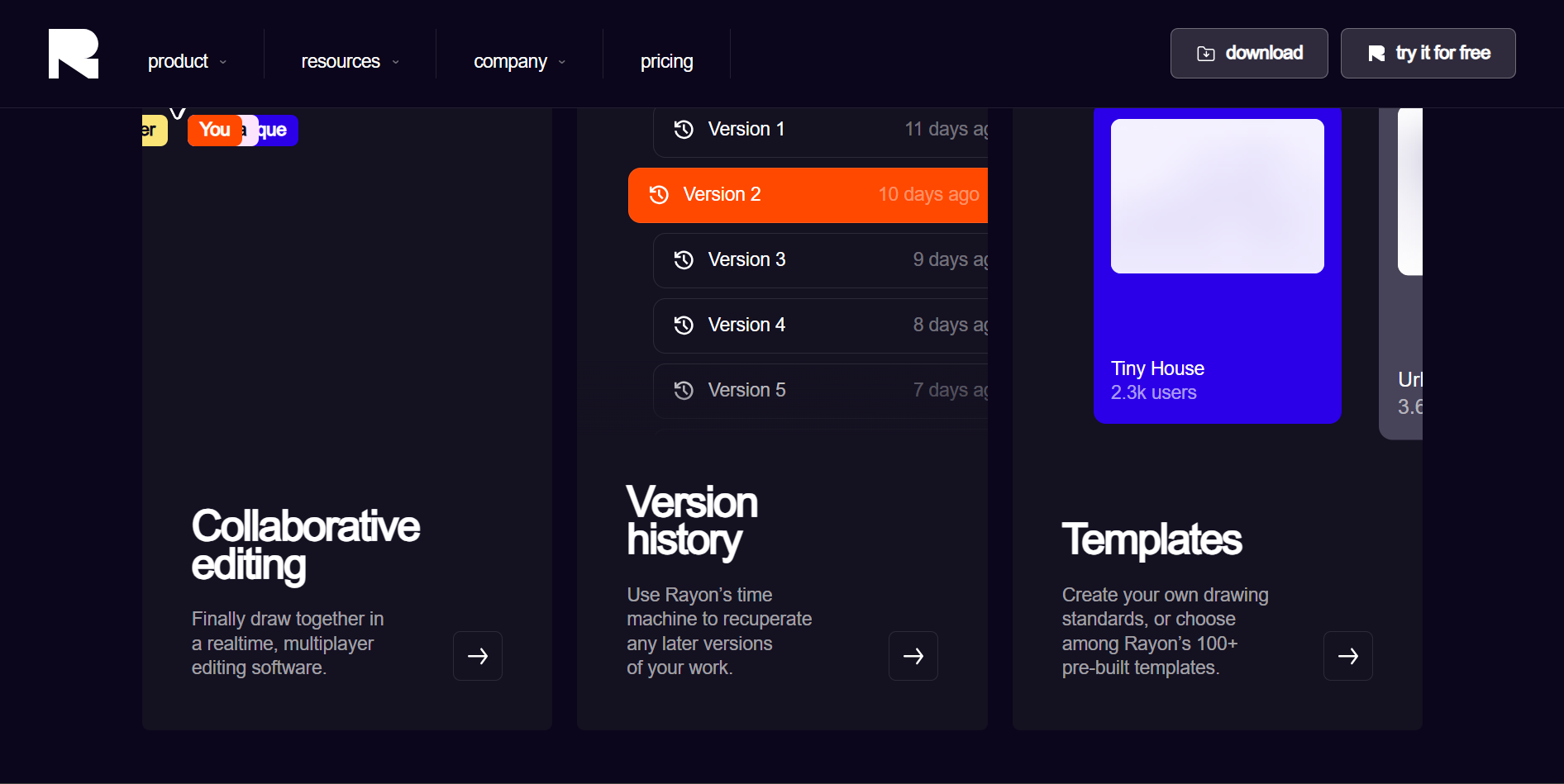Click the download button
Screen dimensions: 1564x784
click(1249, 53)
